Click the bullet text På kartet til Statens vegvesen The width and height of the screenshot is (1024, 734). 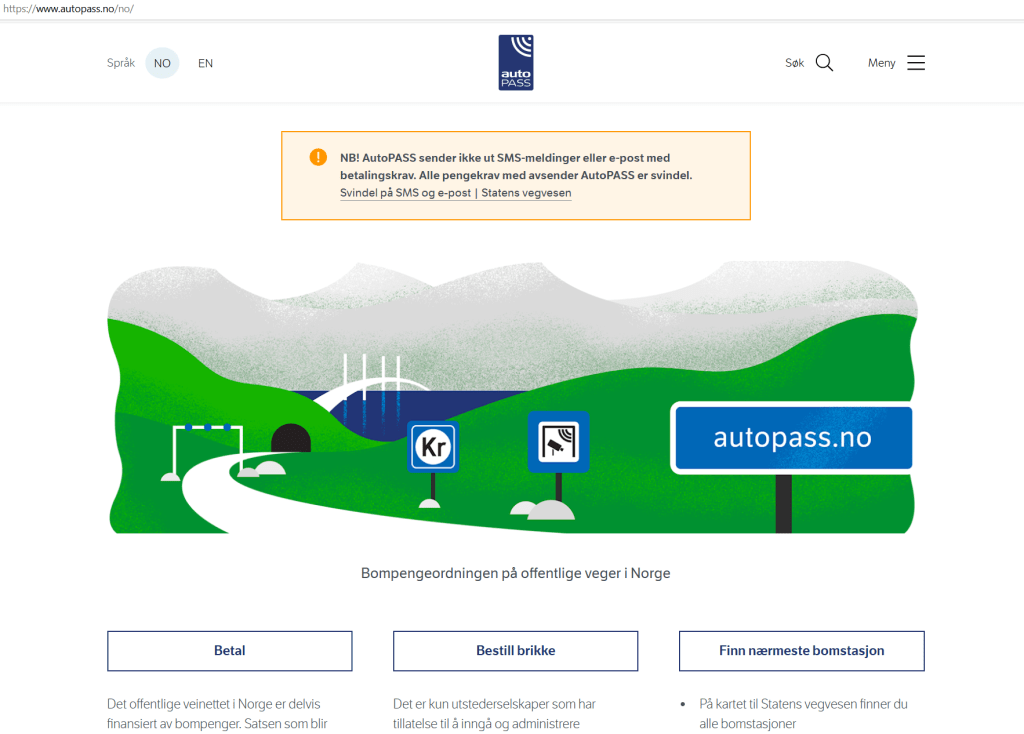coord(803,714)
